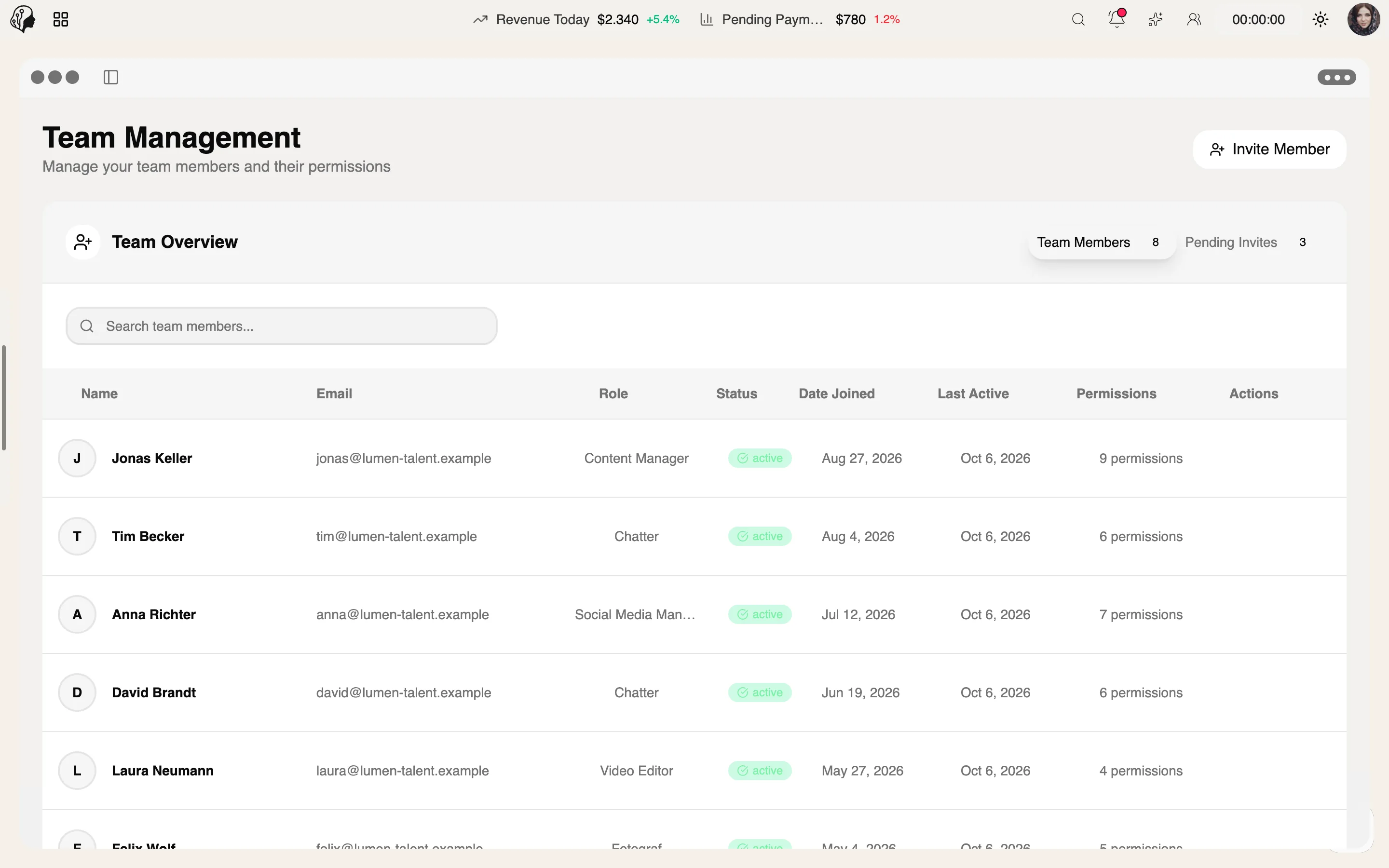1389x868 pixels.
Task: Click Tim Becker's T avatar
Action: (77, 536)
